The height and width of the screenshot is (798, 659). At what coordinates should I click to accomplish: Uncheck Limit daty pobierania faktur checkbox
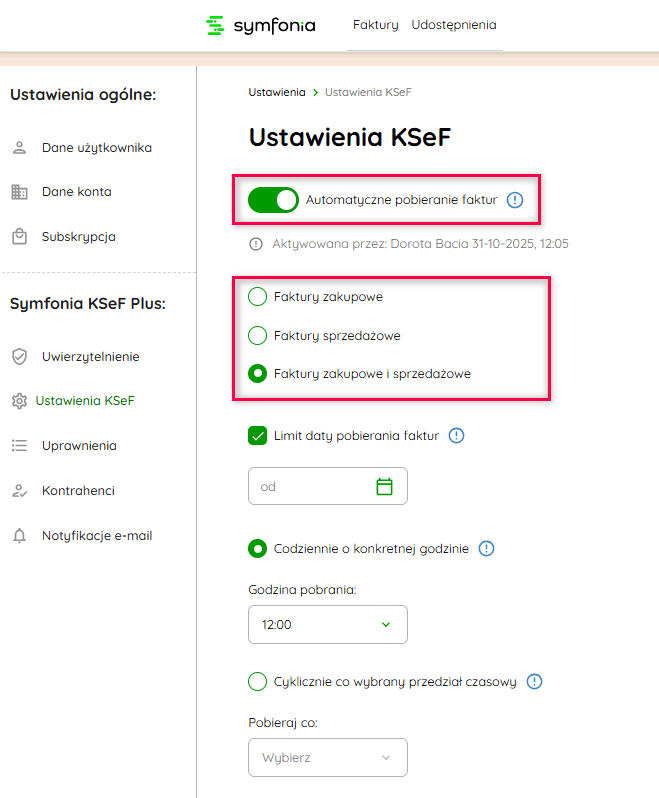[258, 435]
